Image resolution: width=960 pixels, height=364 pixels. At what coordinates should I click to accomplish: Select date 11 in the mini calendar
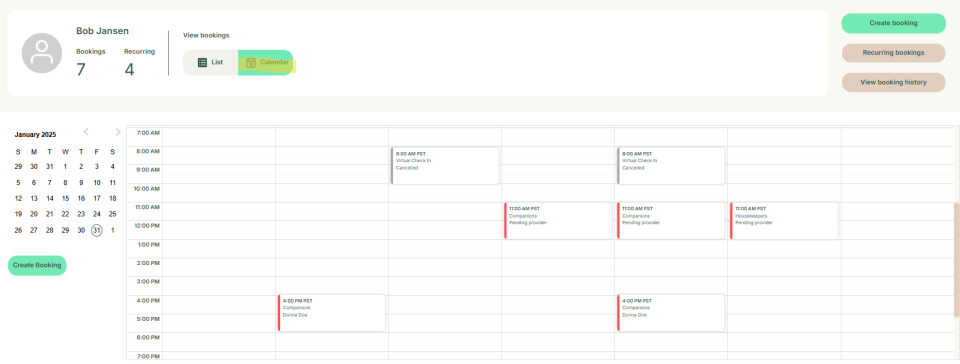tap(113, 182)
